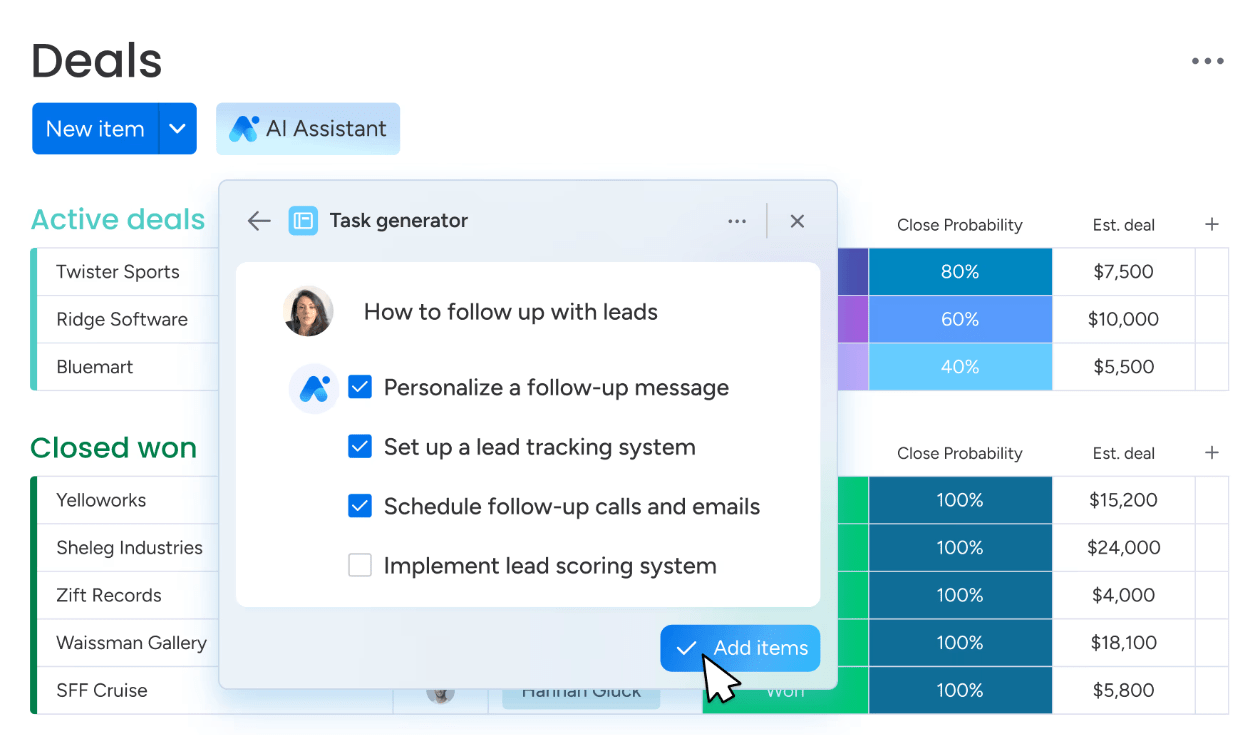Collapse the Closed won group

[114, 447]
